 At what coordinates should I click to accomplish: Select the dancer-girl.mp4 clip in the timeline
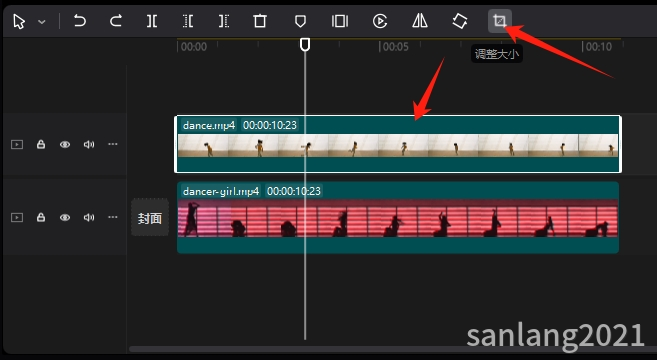(398, 218)
